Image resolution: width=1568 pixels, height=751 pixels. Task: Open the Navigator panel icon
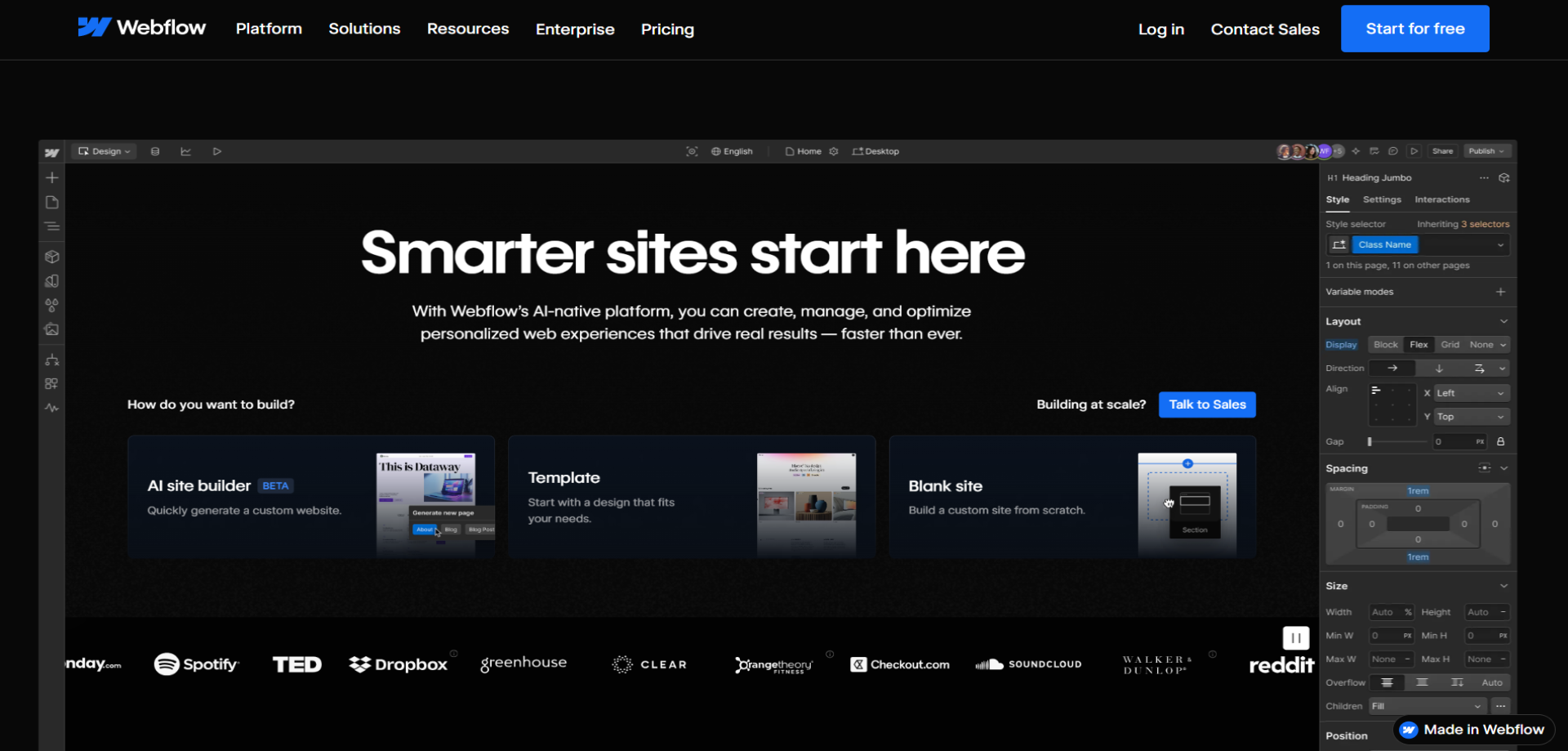[51, 226]
